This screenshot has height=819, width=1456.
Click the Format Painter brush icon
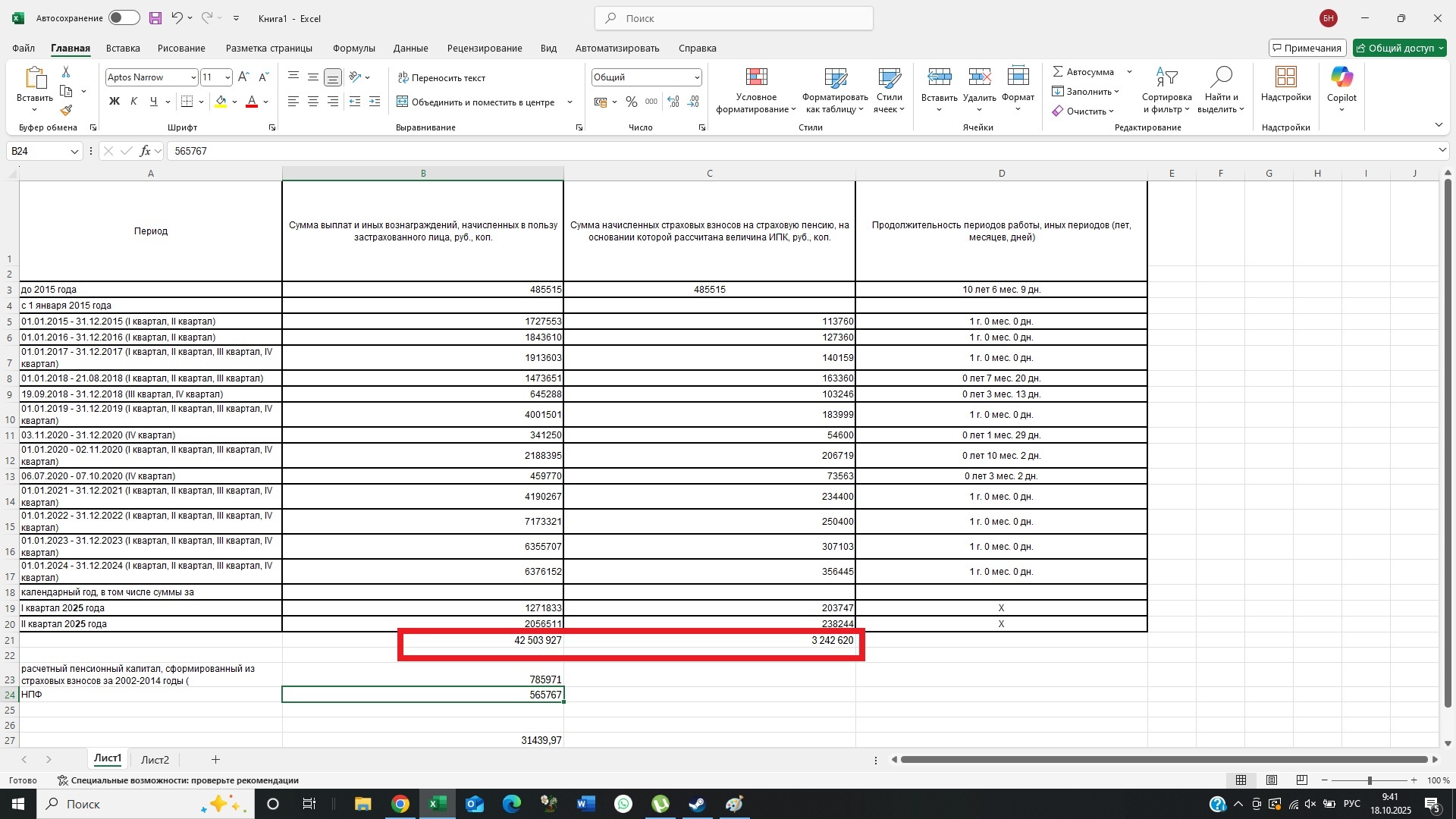pyautogui.click(x=66, y=111)
